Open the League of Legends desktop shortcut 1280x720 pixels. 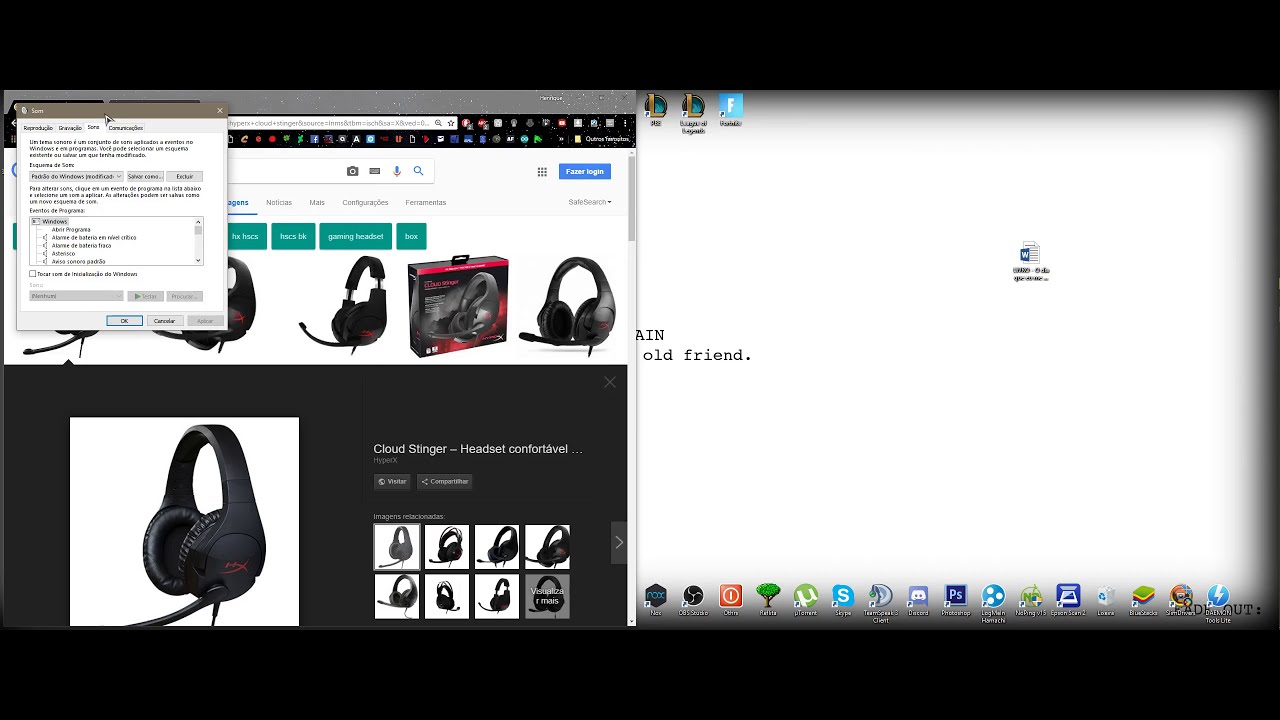(693, 113)
